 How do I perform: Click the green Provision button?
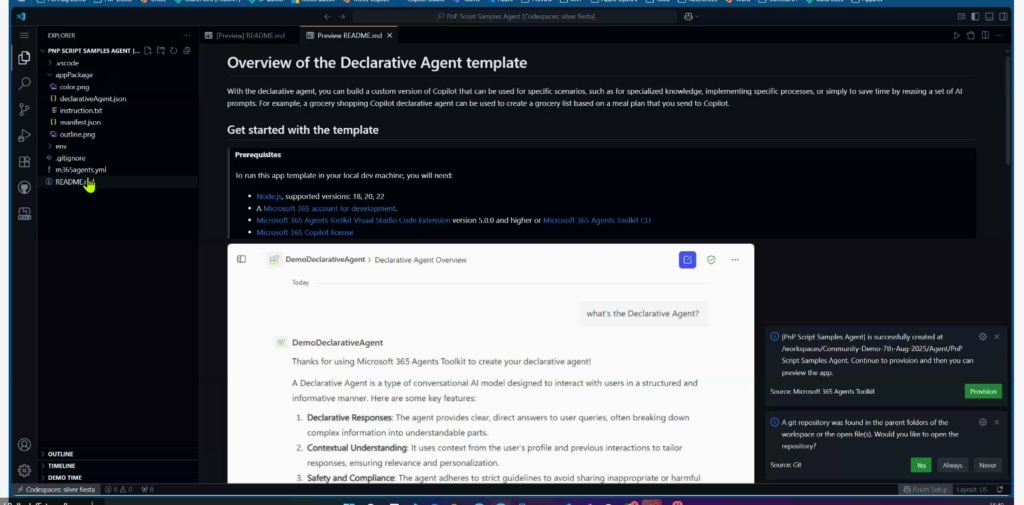click(x=983, y=391)
